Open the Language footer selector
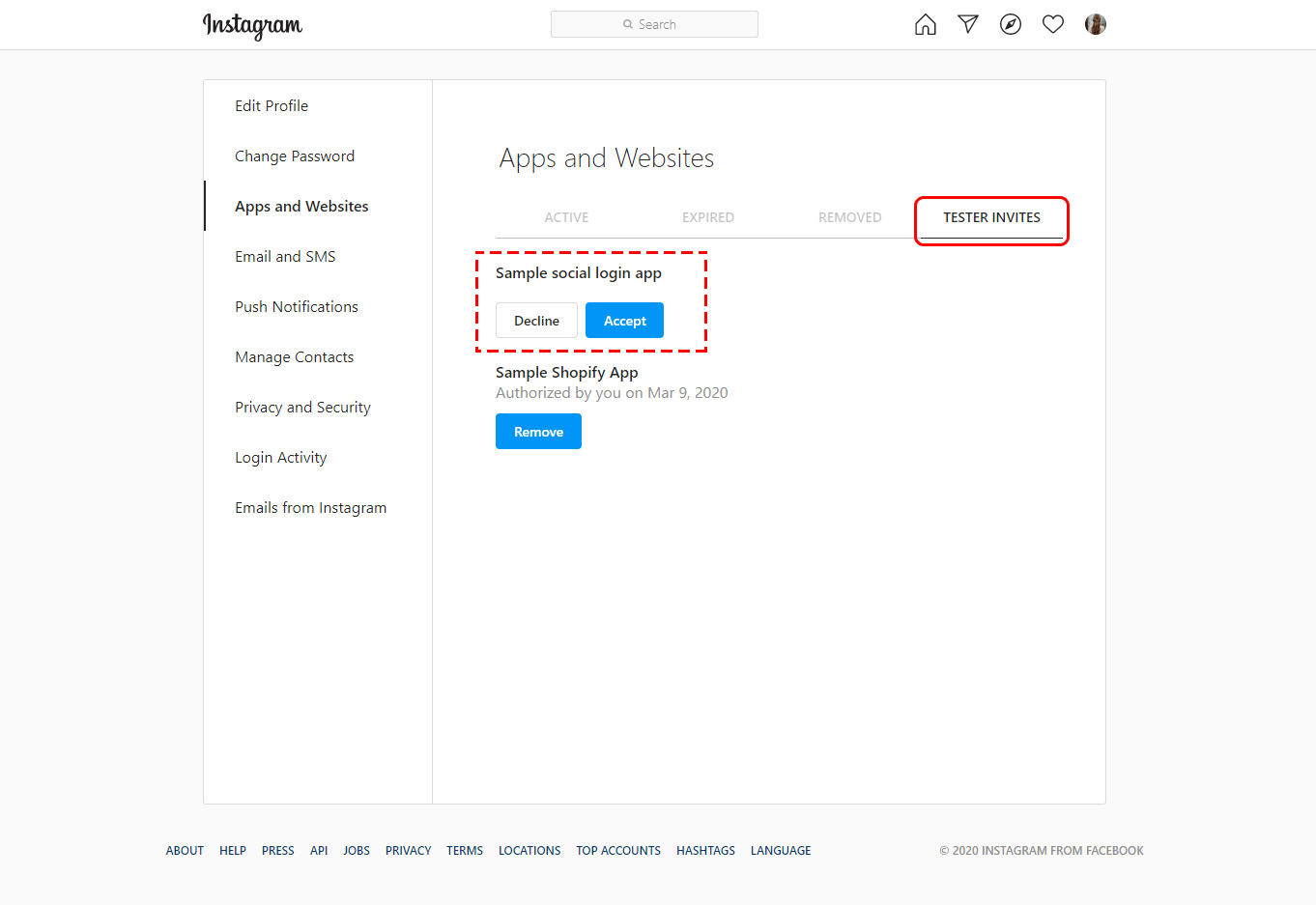Image resolution: width=1316 pixels, height=905 pixels. (781, 851)
